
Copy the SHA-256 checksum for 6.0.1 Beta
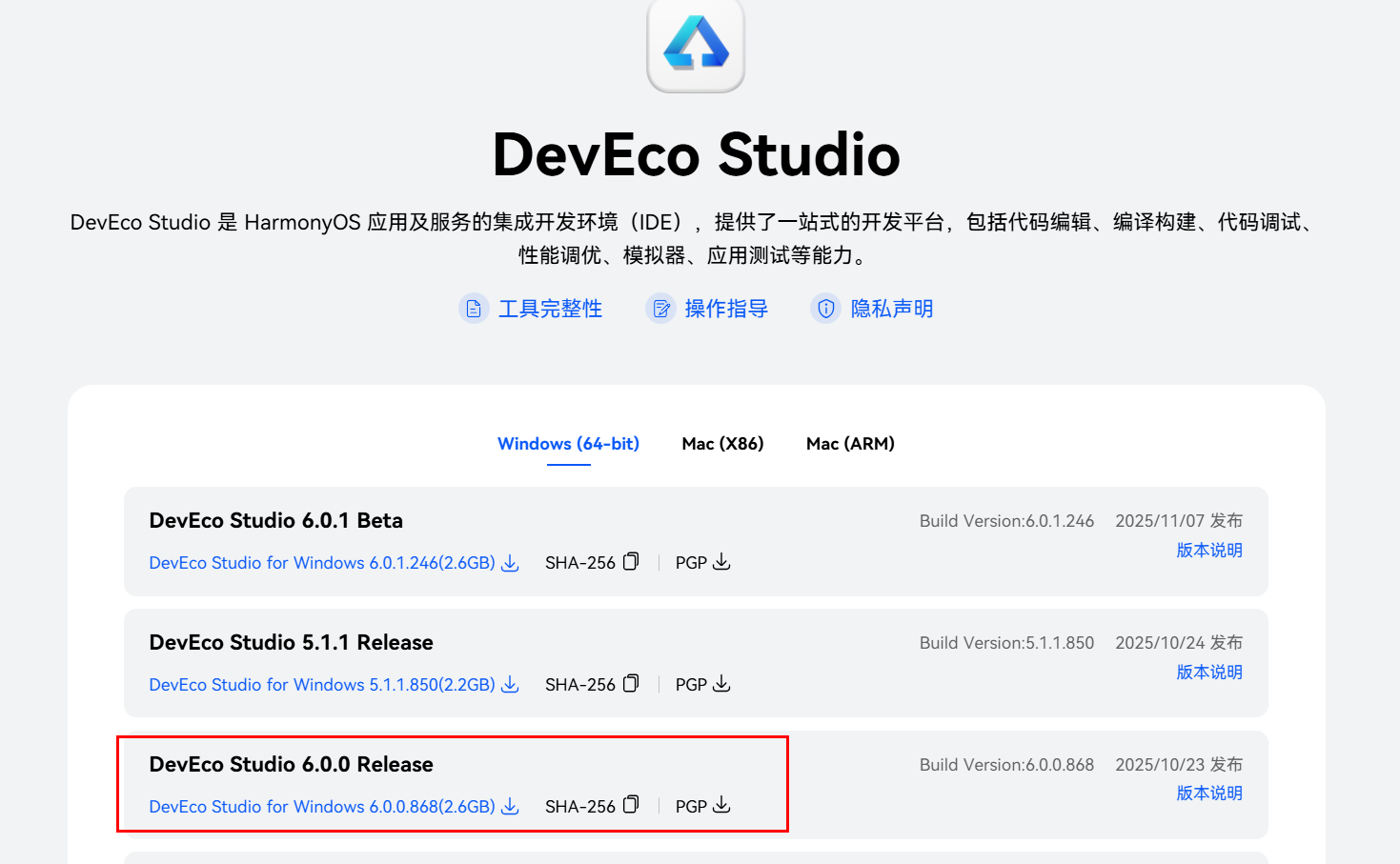click(x=632, y=561)
